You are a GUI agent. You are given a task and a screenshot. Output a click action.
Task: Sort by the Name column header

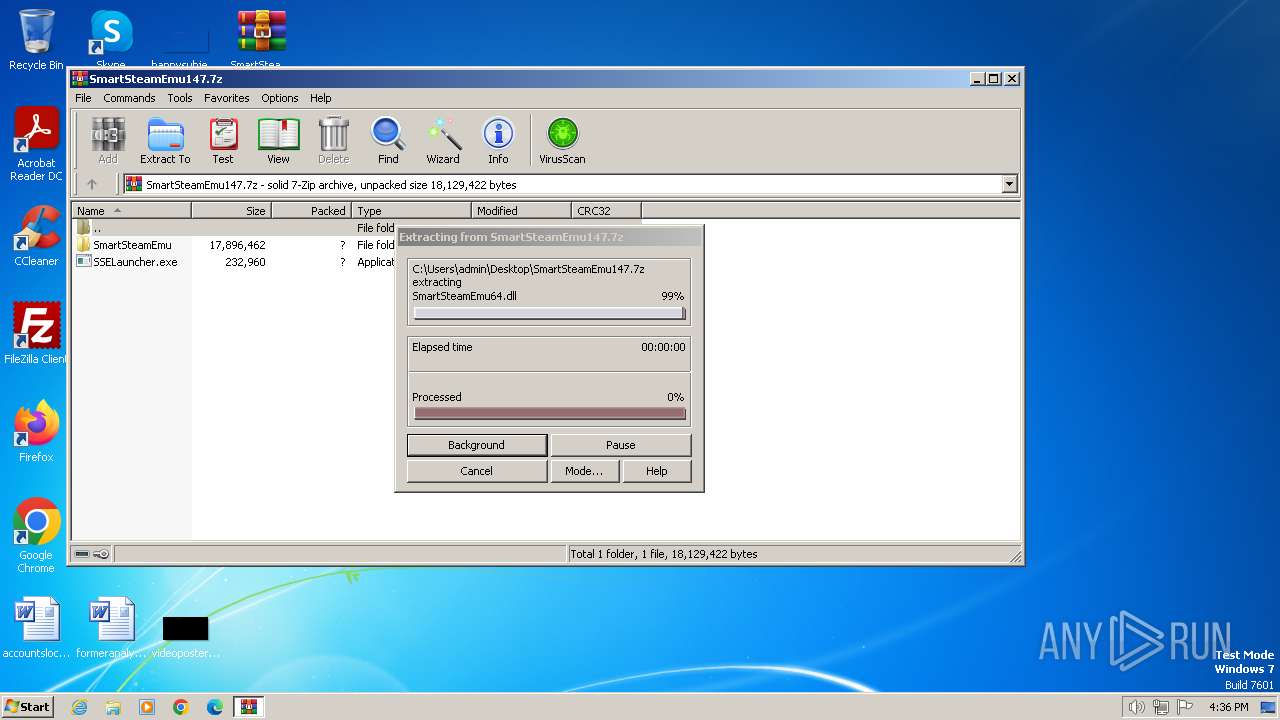pyautogui.click(x=131, y=210)
